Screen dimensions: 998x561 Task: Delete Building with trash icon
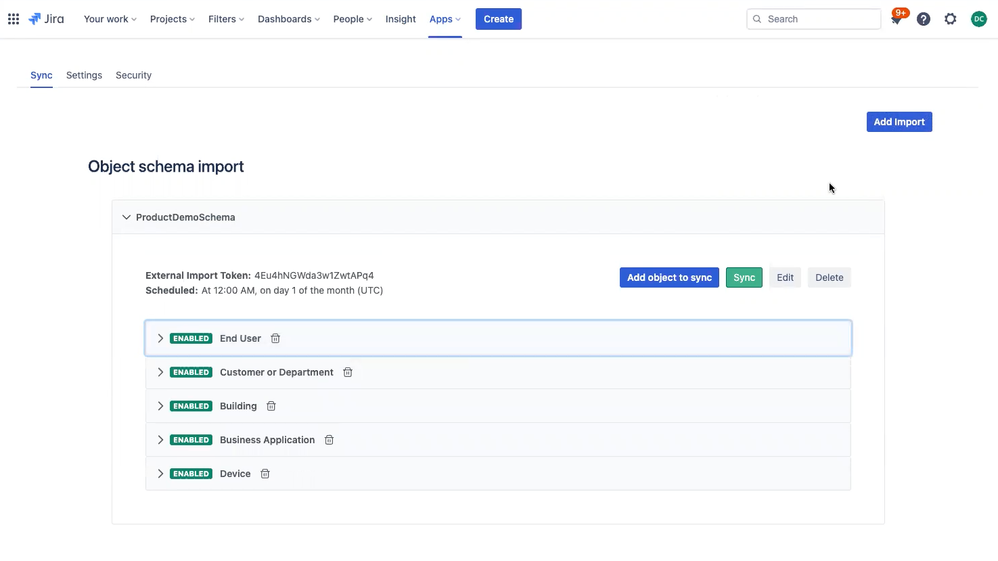point(271,406)
